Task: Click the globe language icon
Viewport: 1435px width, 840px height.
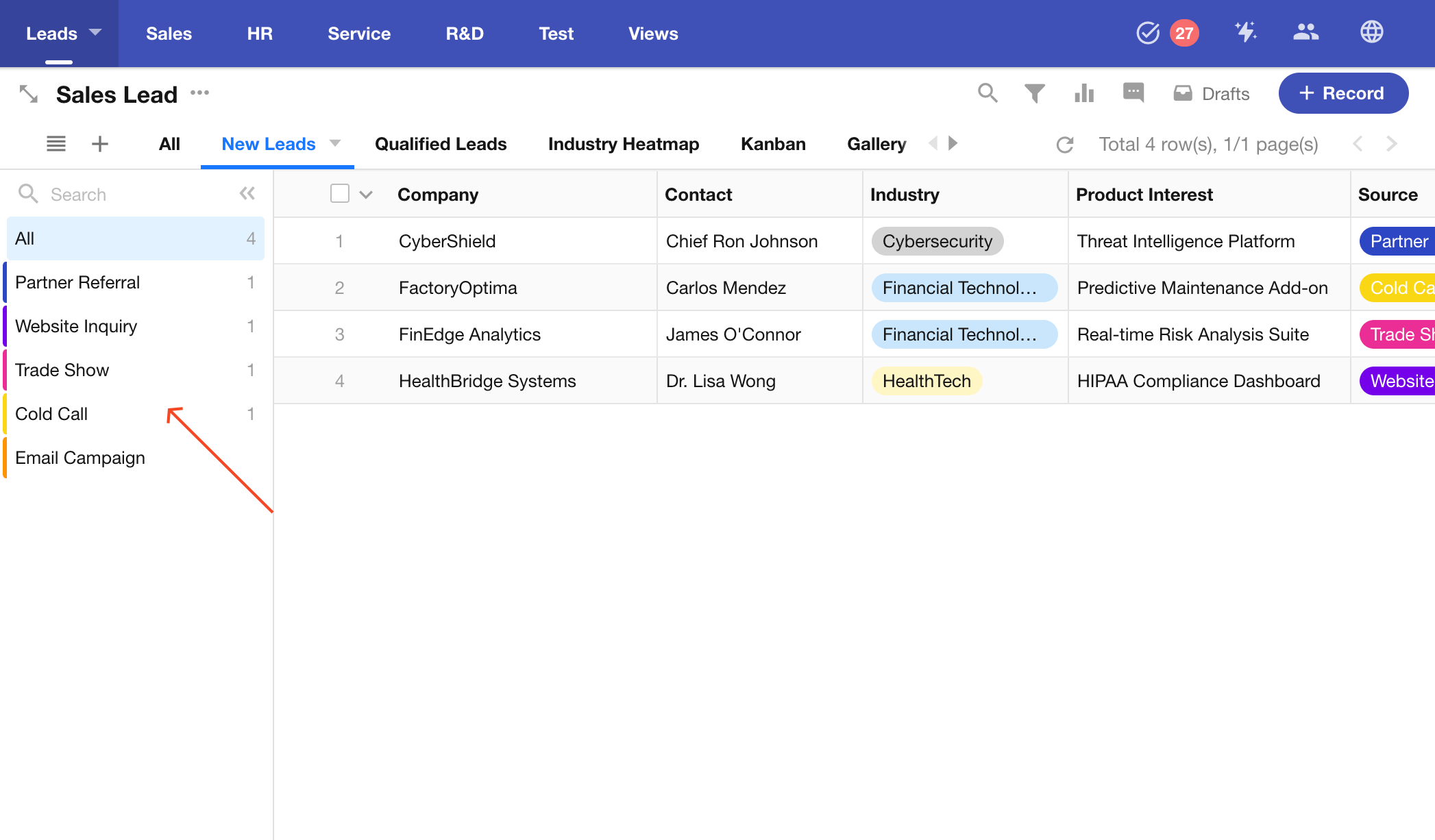Action: (1371, 32)
